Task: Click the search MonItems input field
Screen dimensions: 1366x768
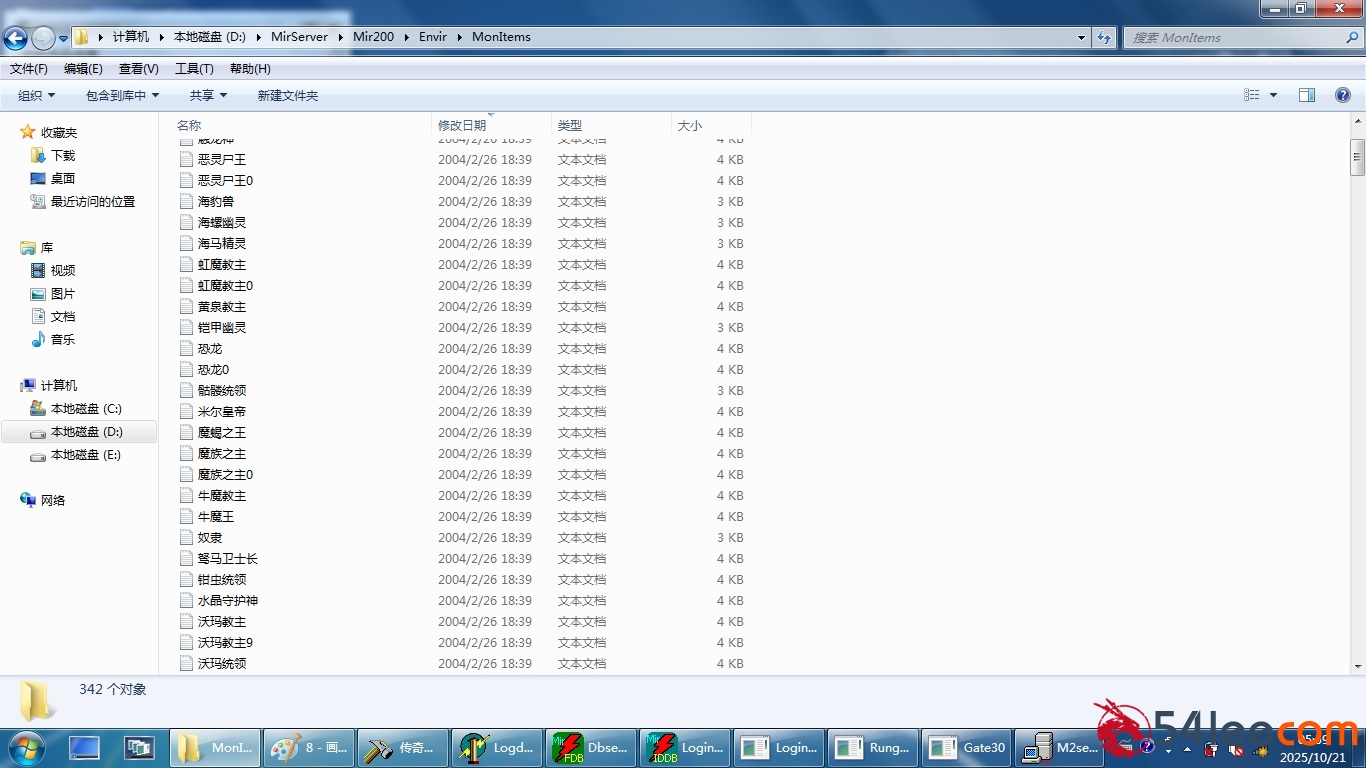Action: click(1235, 37)
